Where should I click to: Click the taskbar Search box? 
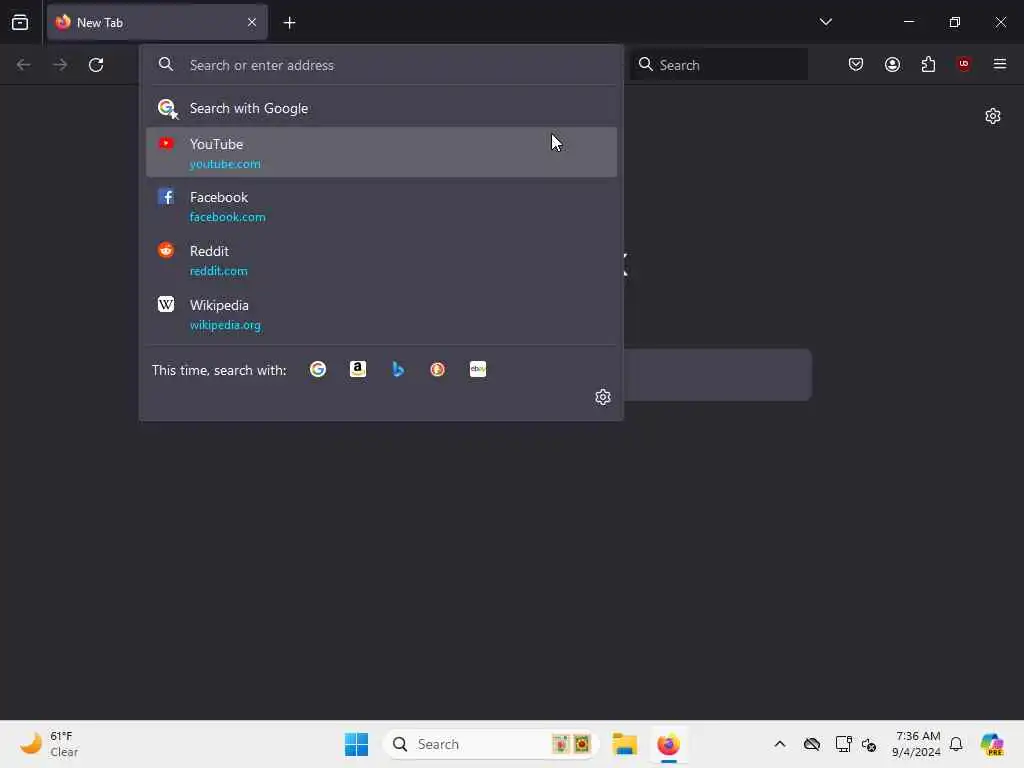pyautogui.click(x=491, y=744)
